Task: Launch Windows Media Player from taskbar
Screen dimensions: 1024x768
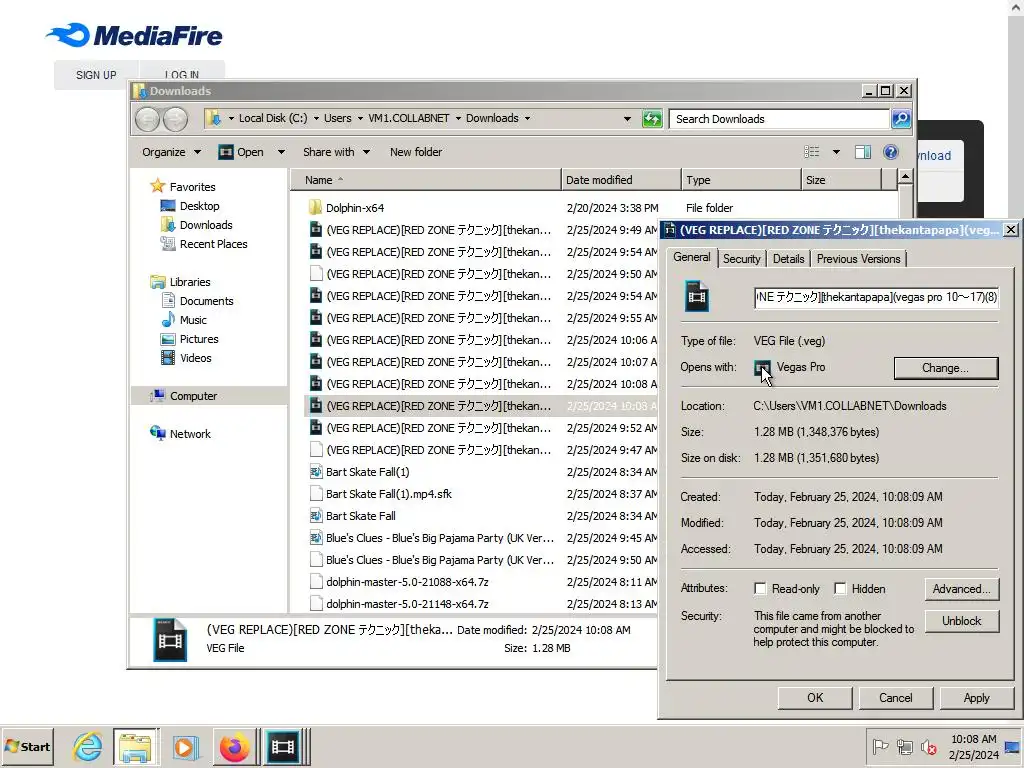Action: 185,746
